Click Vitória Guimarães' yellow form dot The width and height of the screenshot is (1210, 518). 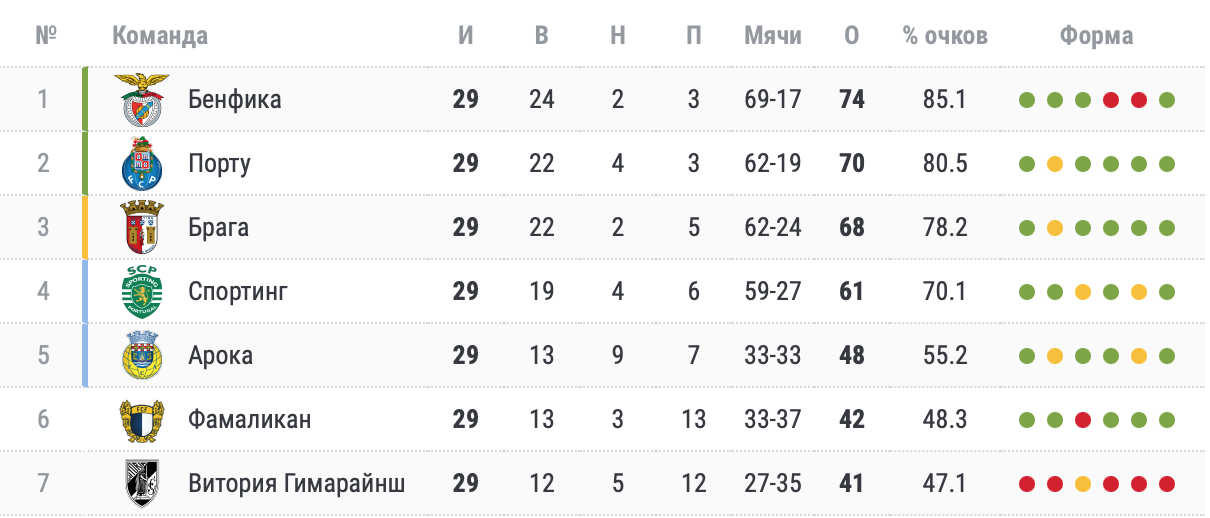tap(1082, 484)
